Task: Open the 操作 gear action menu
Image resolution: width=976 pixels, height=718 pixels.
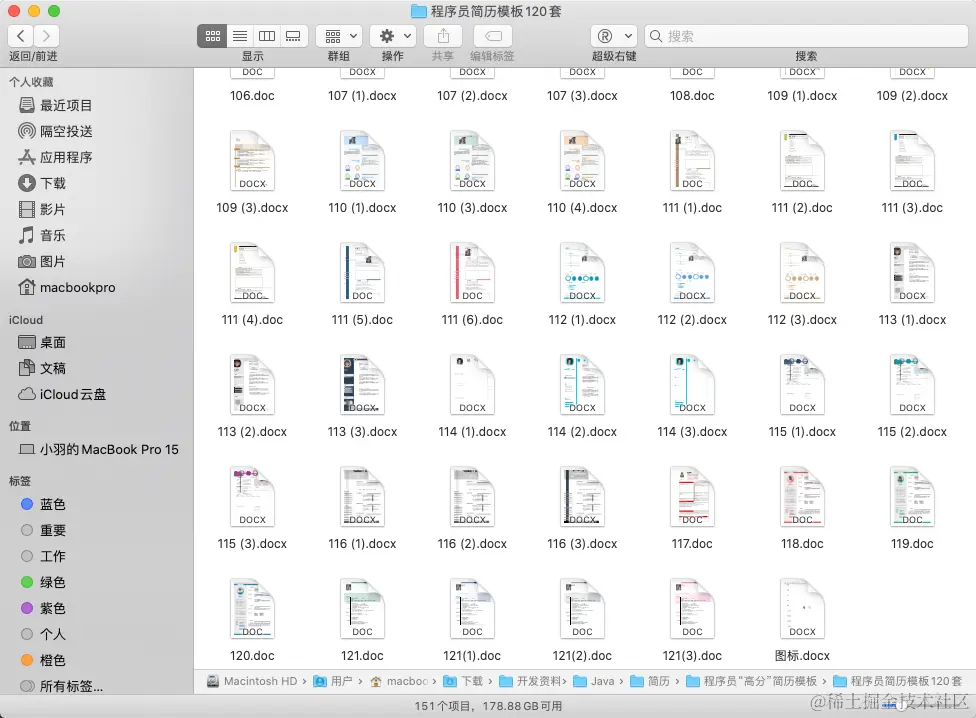Action: (393, 36)
